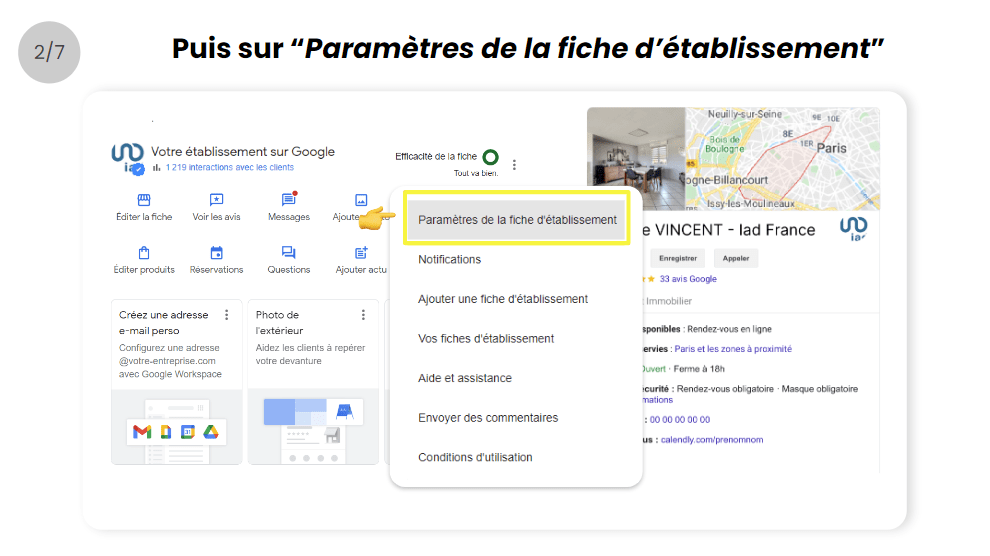Click the Appeler button
Screen dimensions: 990x556
tap(736, 258)
